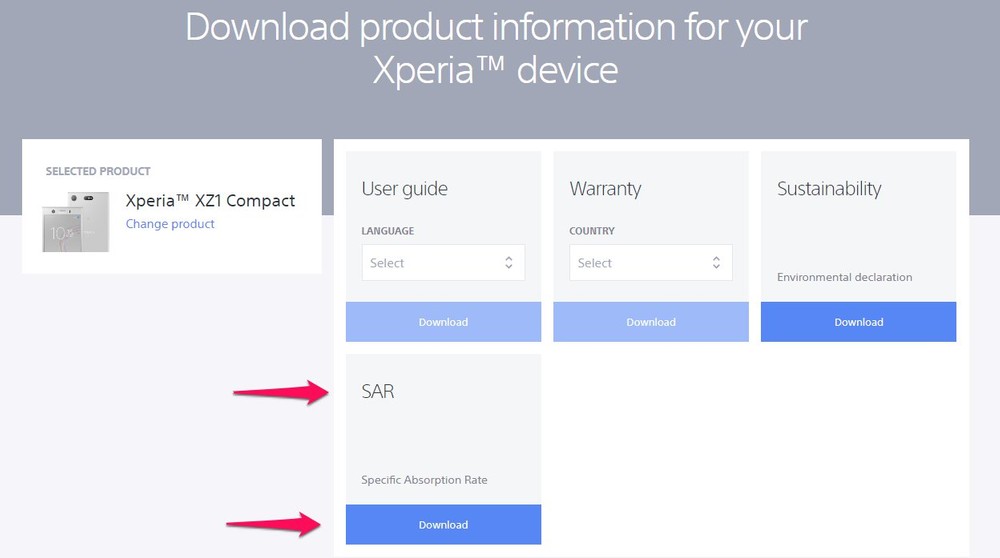The height and width of the screenshot is (558, 1000).
Task: Click the COUNTRY field label
Action: pyautogui.click(x=592, y=231)
